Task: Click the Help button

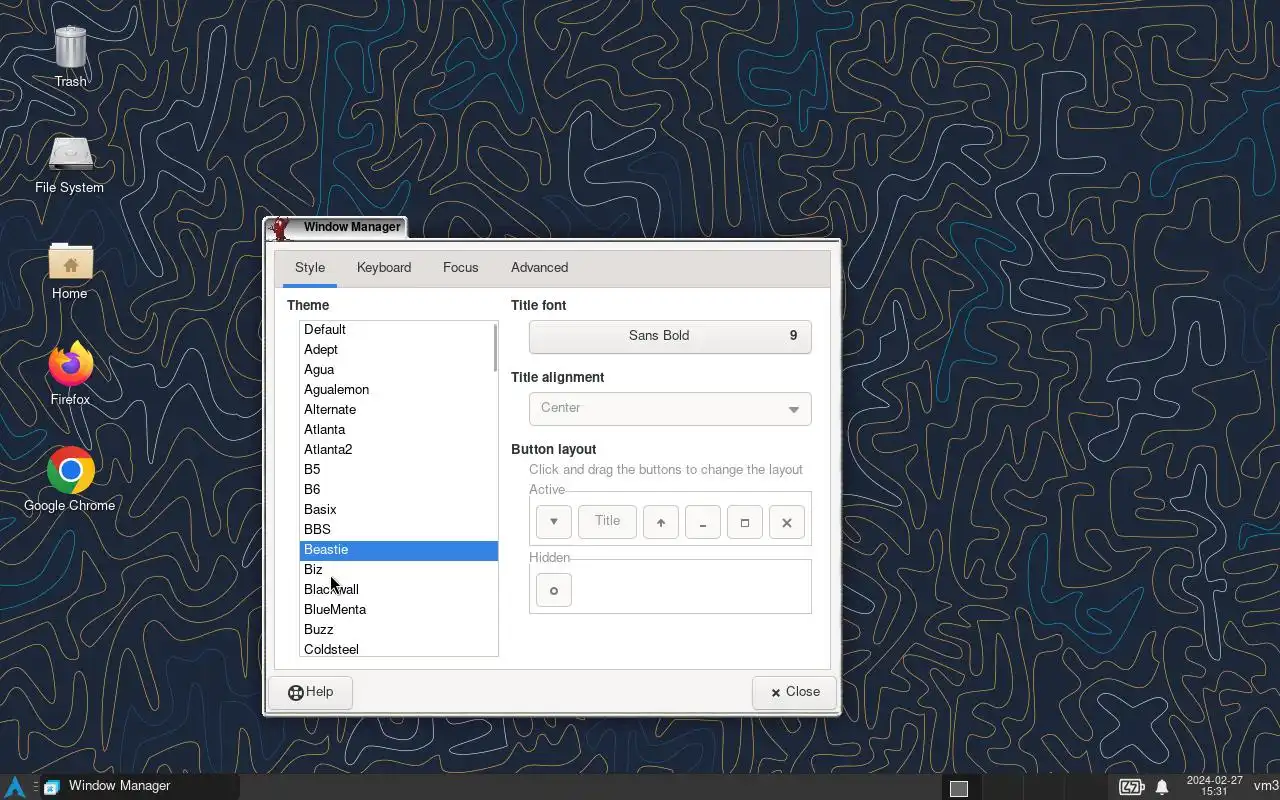Action: click(310, 692)
